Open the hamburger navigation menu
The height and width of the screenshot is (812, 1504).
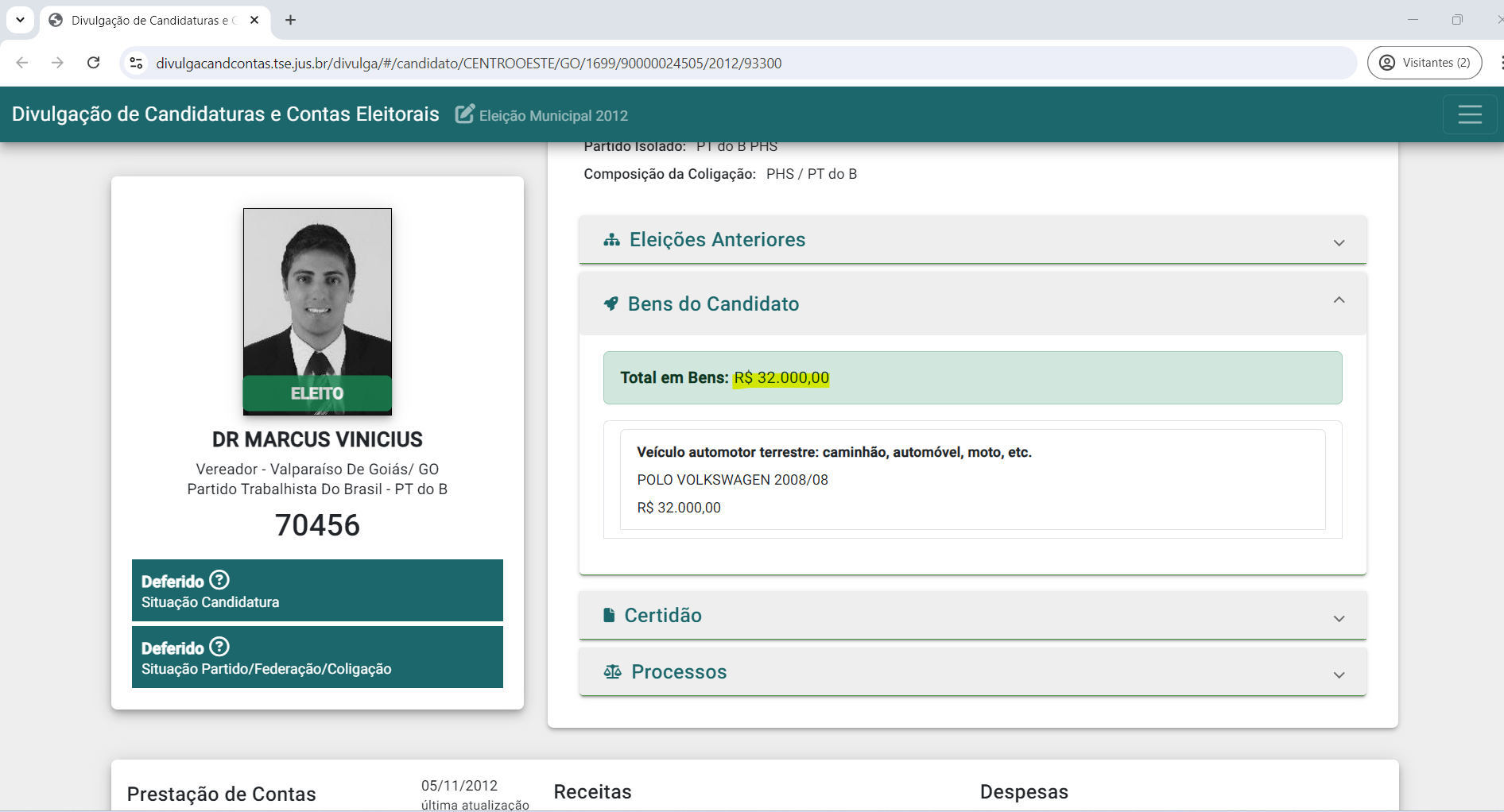(x=1469, y=114)
